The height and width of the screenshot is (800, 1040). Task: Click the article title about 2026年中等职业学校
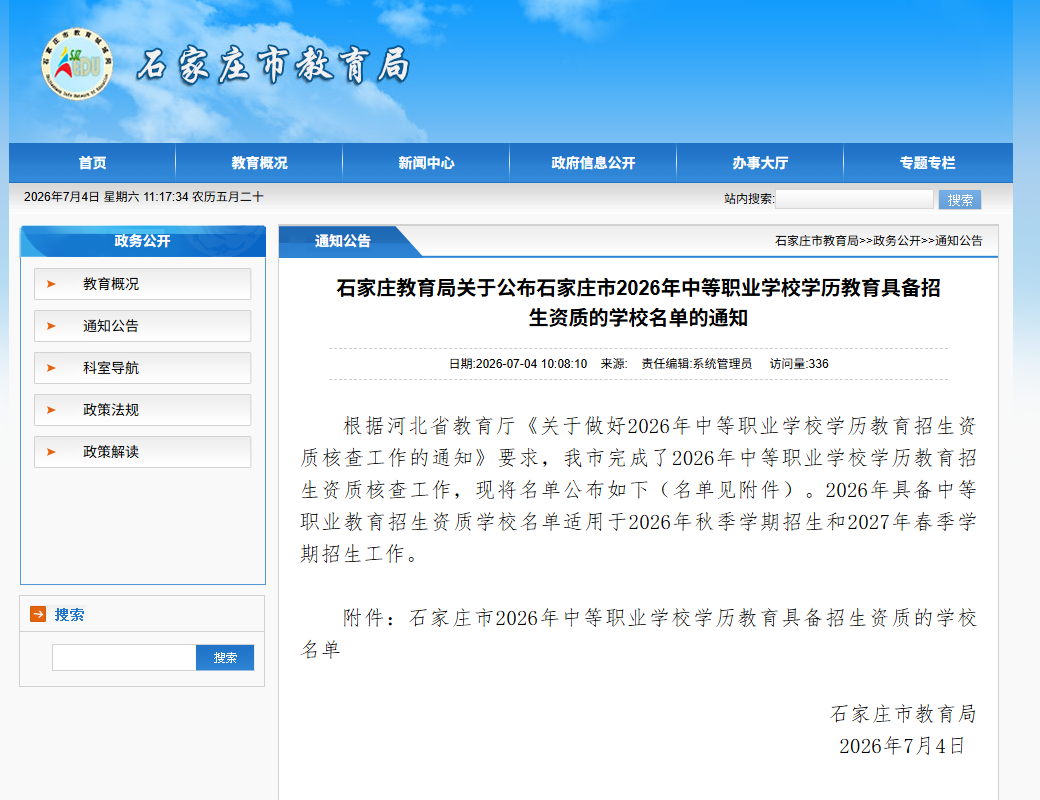pyautogui.click(x=638, y=302)
